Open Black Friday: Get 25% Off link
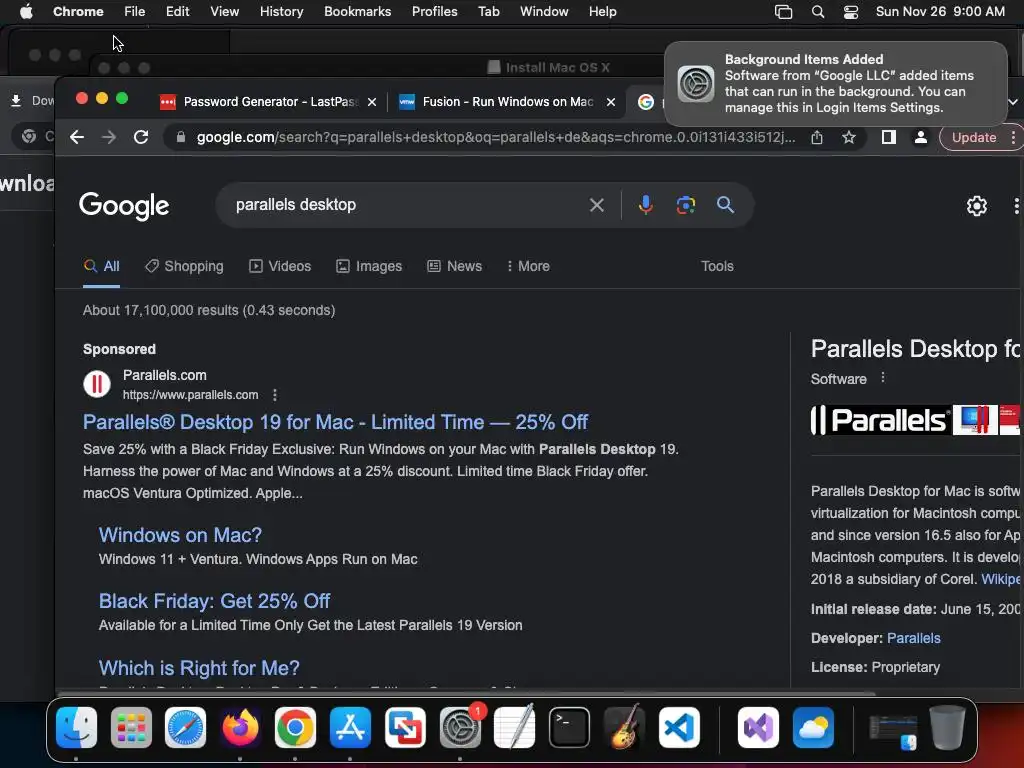1024x768 pixels. pos(214,601)
